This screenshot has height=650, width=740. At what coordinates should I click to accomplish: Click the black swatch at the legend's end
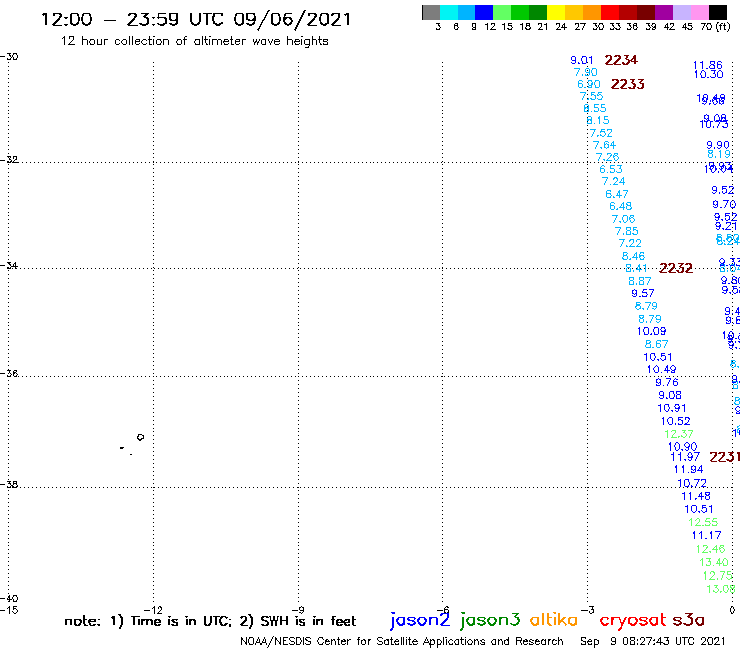[x=718, y=12]
